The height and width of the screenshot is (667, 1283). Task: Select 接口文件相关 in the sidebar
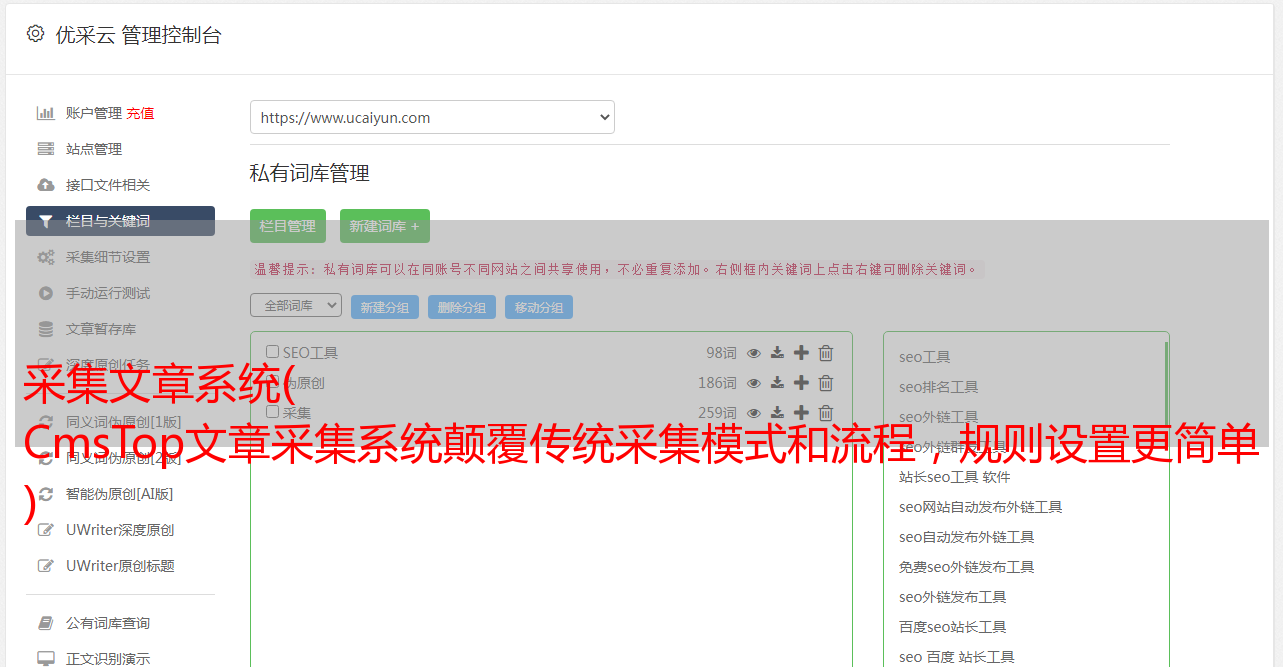click(108, 185)
